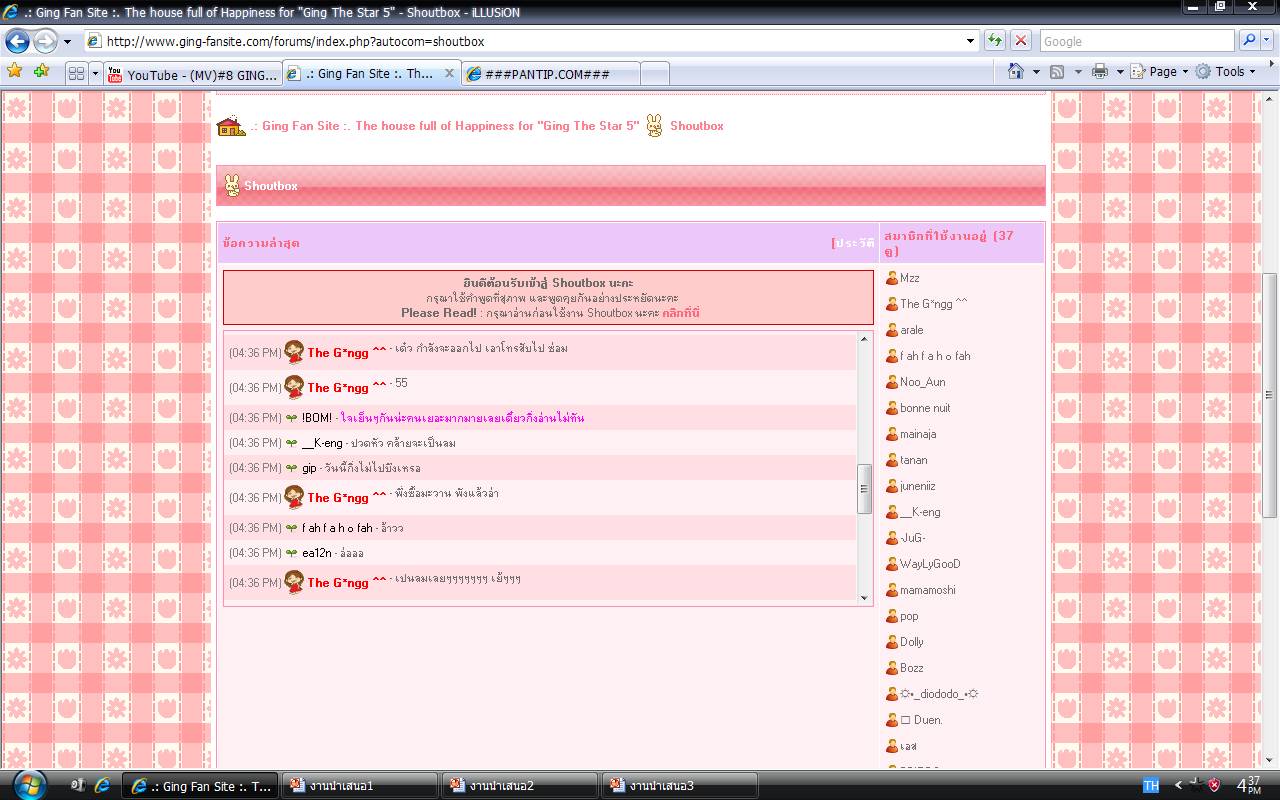
Task: Go to browser Home page icon
Action: (x=1016, y=71)
